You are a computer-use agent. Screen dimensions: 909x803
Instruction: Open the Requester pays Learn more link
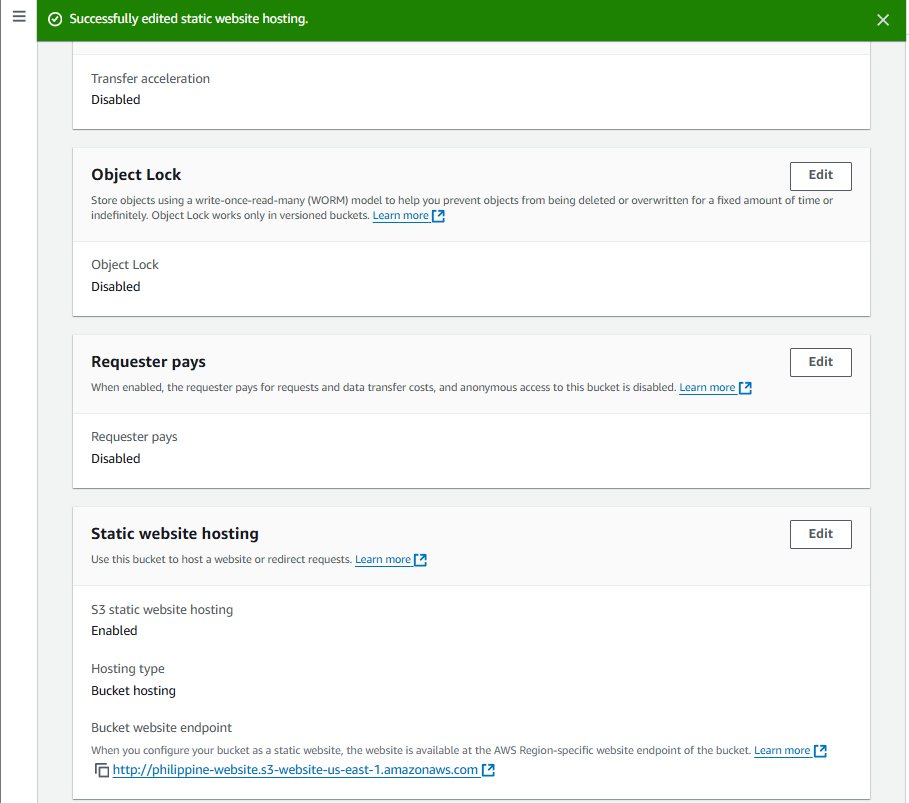(707, 388)
